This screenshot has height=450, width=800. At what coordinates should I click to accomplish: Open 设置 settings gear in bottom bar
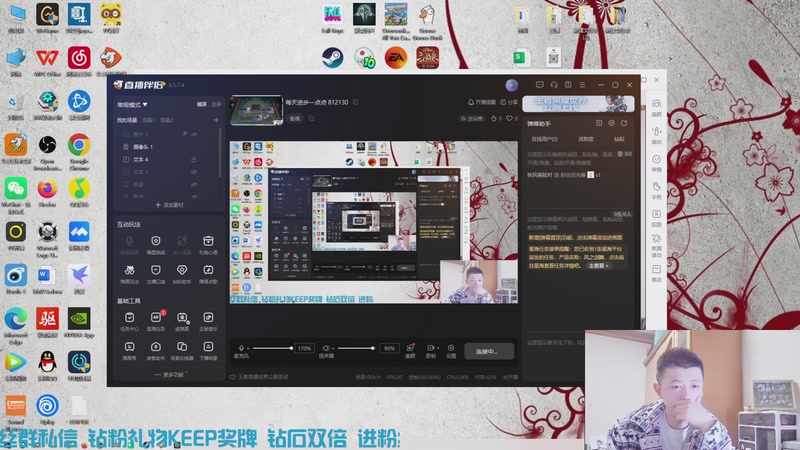click(451, 351)
